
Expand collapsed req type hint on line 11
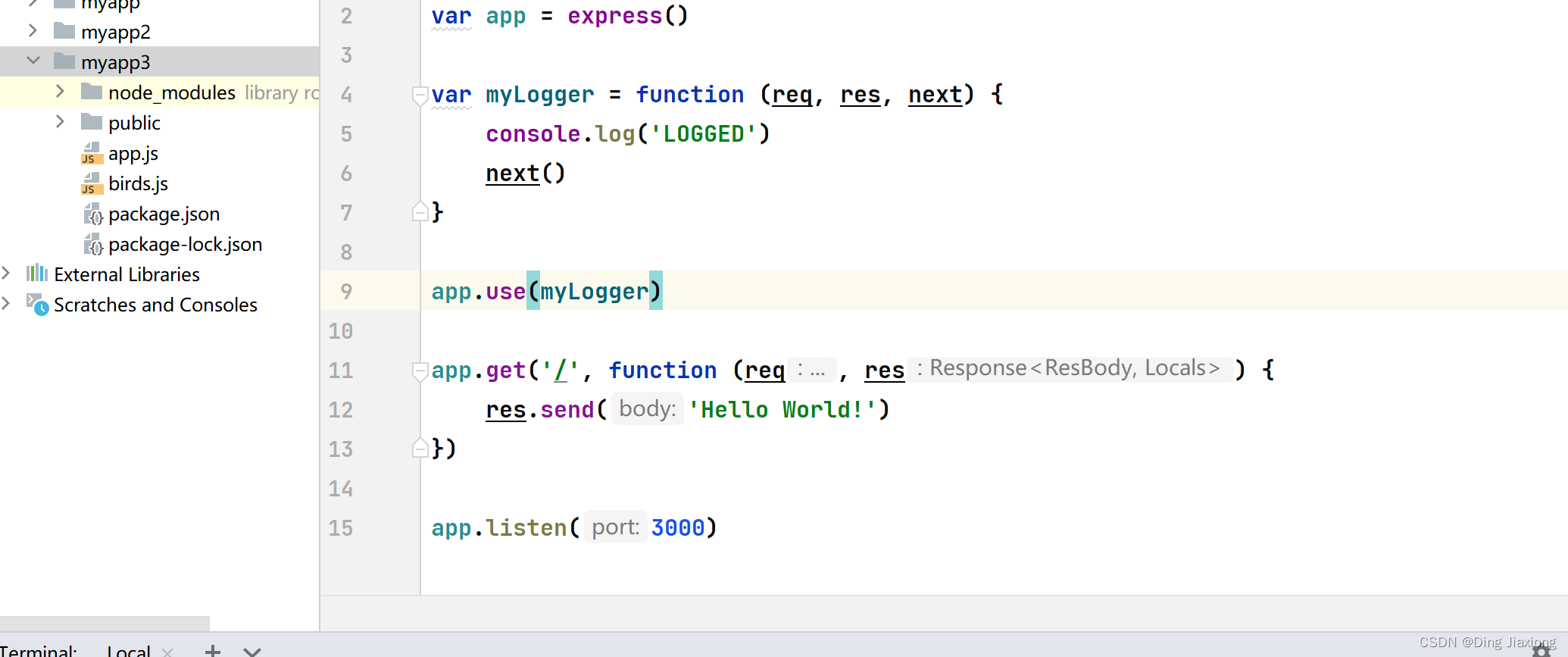[x=812, y=370]
